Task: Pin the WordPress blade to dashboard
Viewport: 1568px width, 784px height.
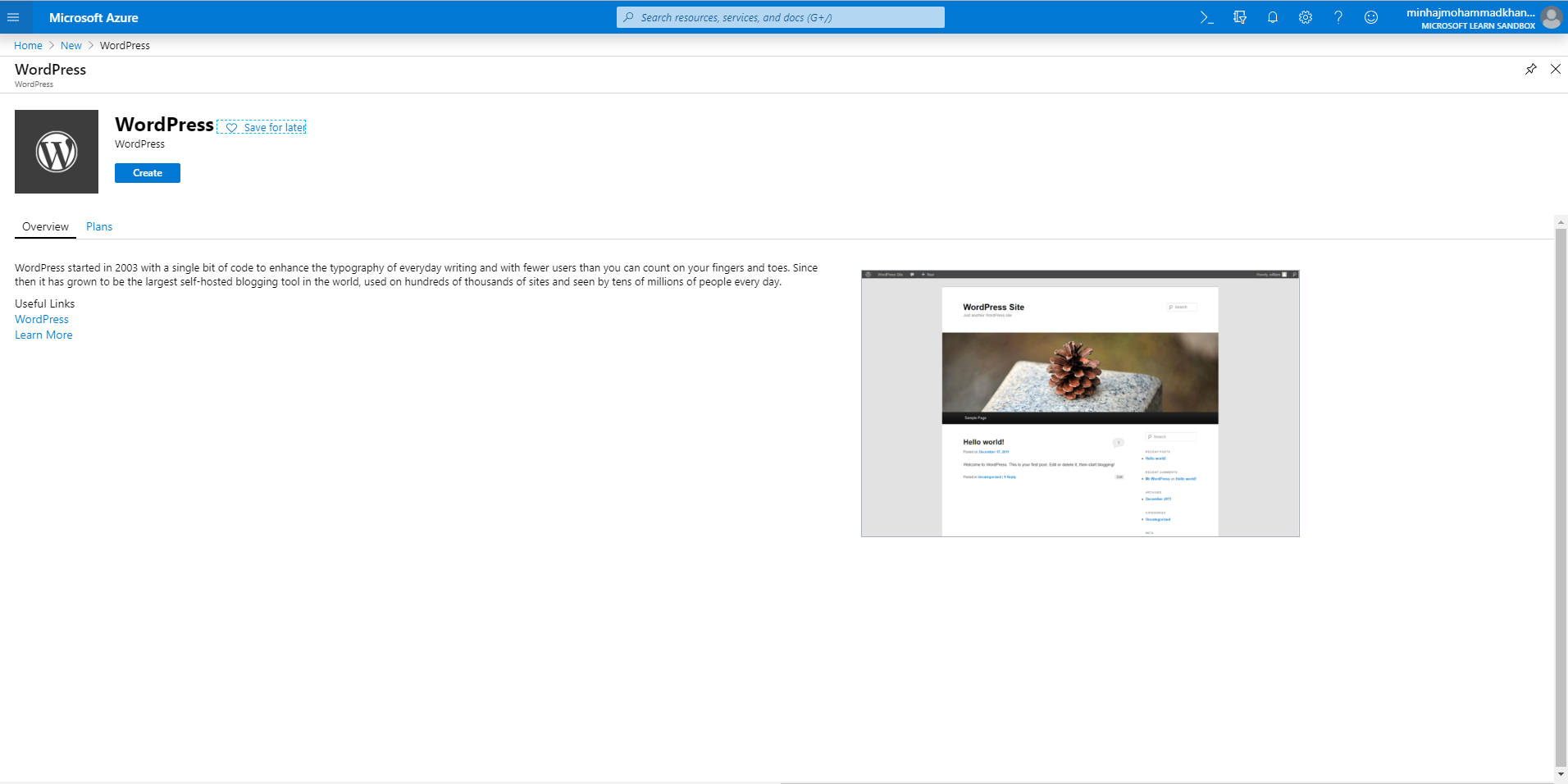Action: point(1530,69)
